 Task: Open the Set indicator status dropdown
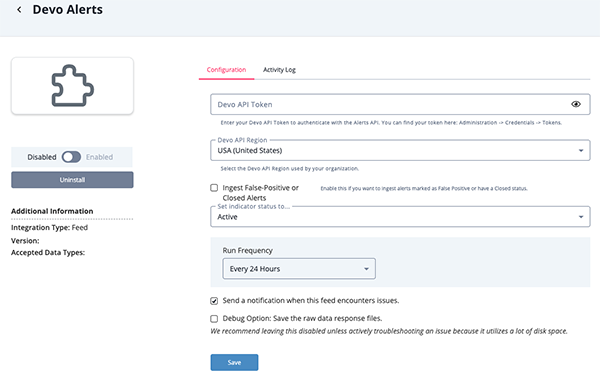[x=400, y=217]
